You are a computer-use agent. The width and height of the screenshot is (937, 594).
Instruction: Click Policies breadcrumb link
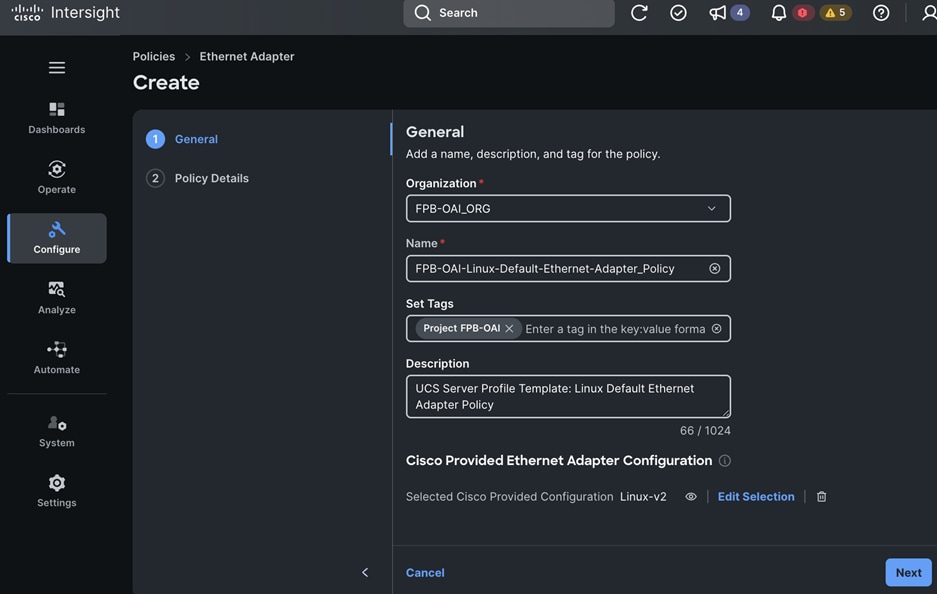click(154, 56)
